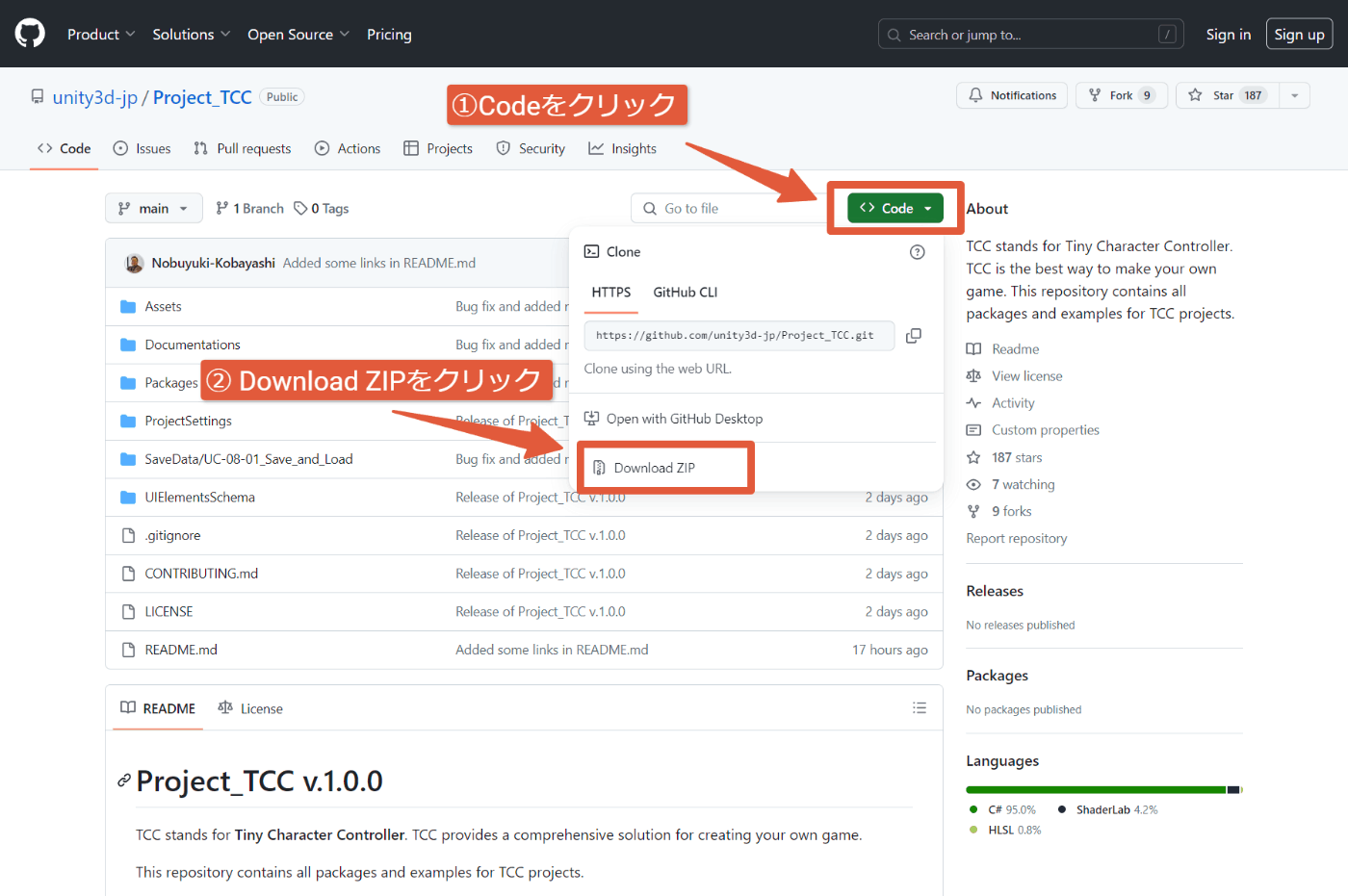This screenshot has width=1348, height=896.
Task: Click the LICENSE file icon
Action: coord(128,611)
